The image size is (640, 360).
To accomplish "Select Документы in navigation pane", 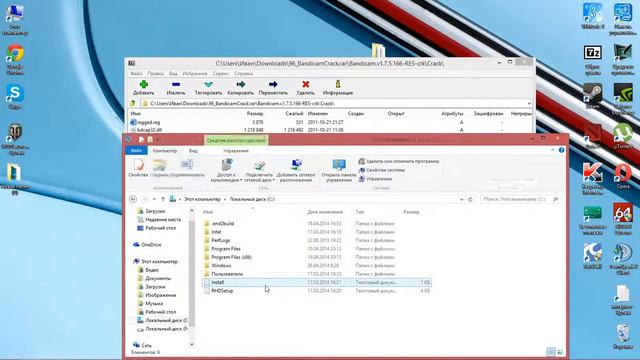I will click(158, 278).
